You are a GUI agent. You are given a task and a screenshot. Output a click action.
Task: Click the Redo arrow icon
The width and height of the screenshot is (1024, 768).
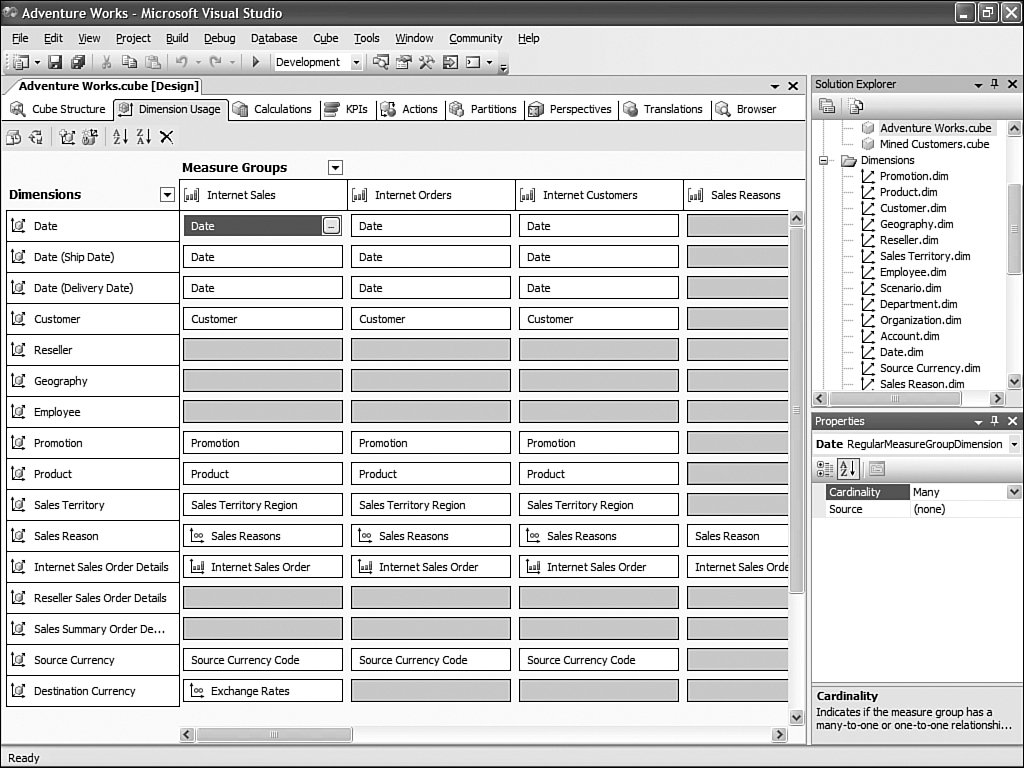215,62
